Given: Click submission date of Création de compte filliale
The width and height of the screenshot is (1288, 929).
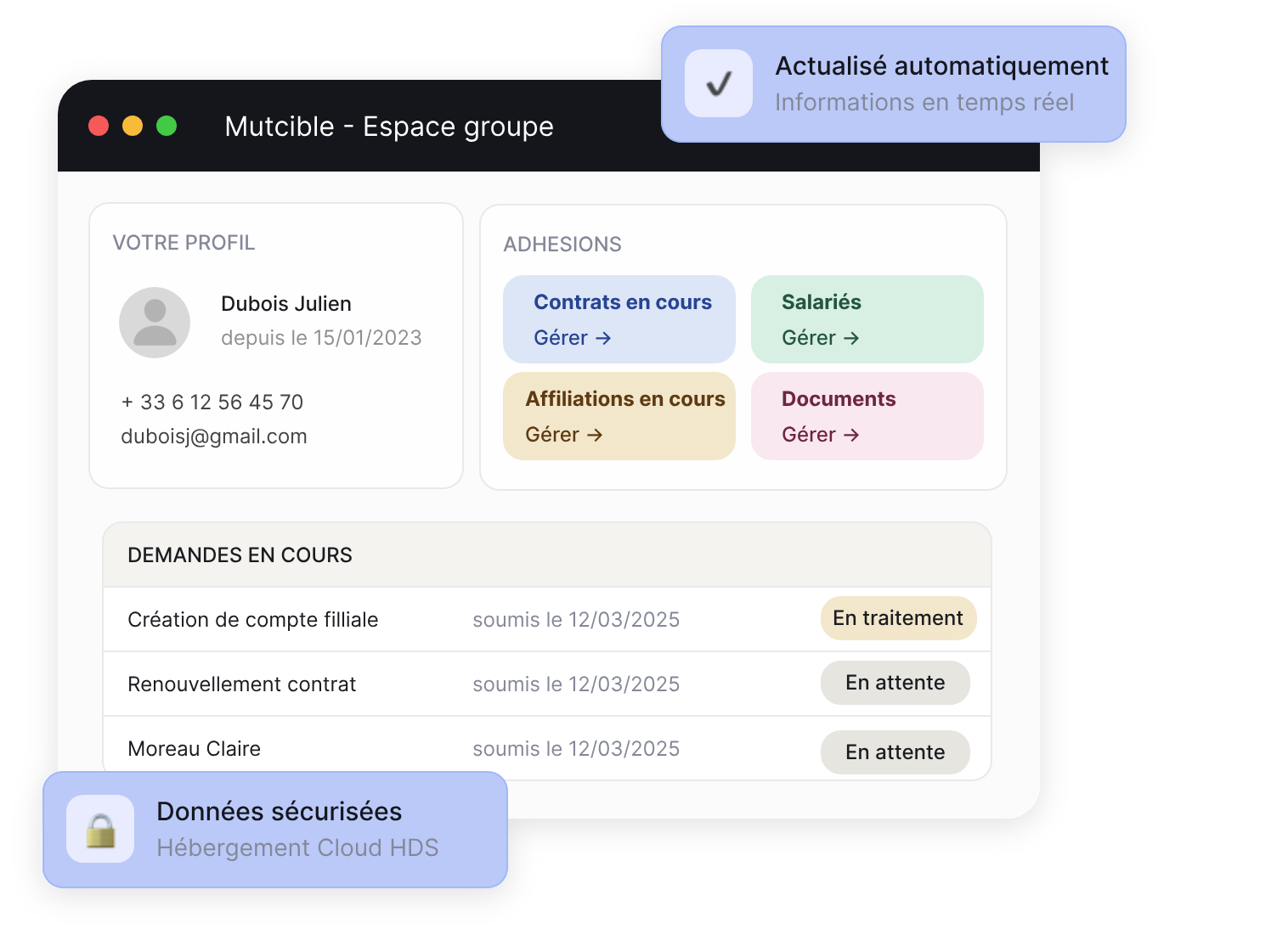Looking at the screenshot, I should tap(576, 620).
